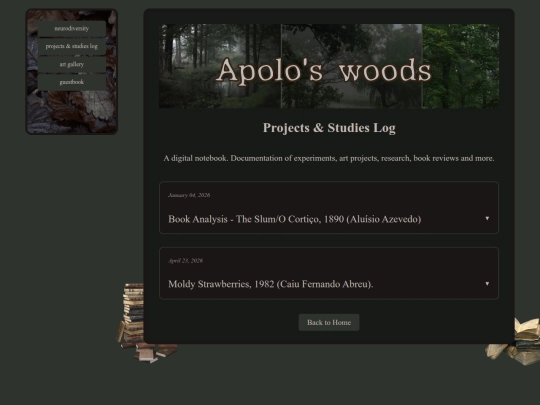
Task: Select the projects & studies log link
Action: (72, 46)
